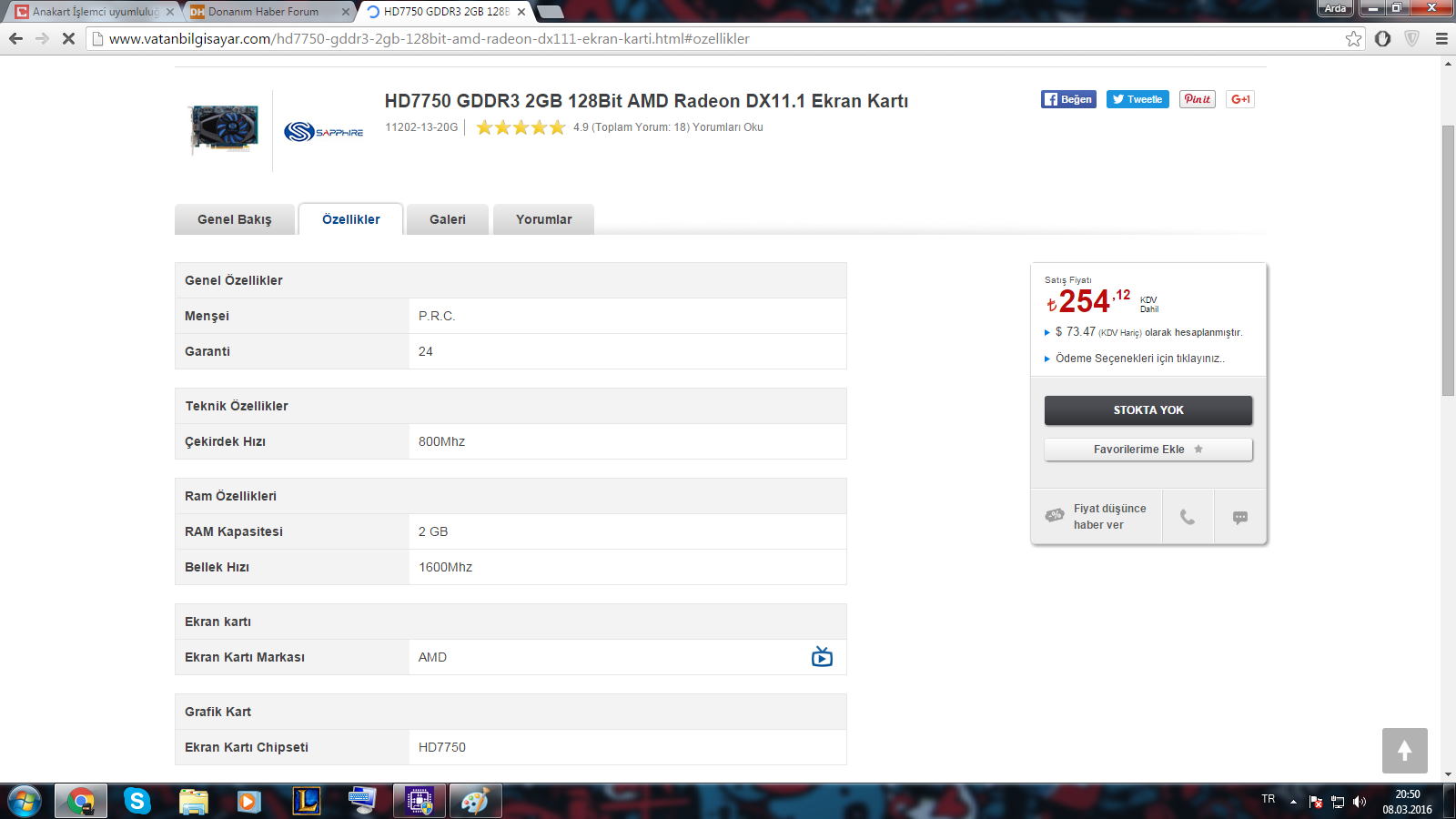Screen dimensions: 1456x819
Task: Click the 800Mhz core speed value
Action: click(x=441, y=441)
